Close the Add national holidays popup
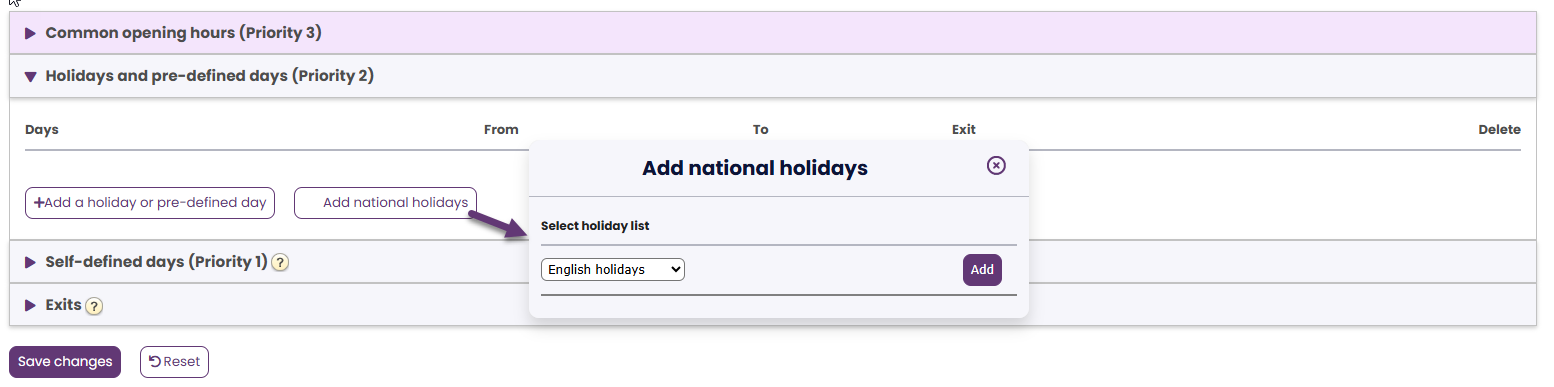 (996, 166)
